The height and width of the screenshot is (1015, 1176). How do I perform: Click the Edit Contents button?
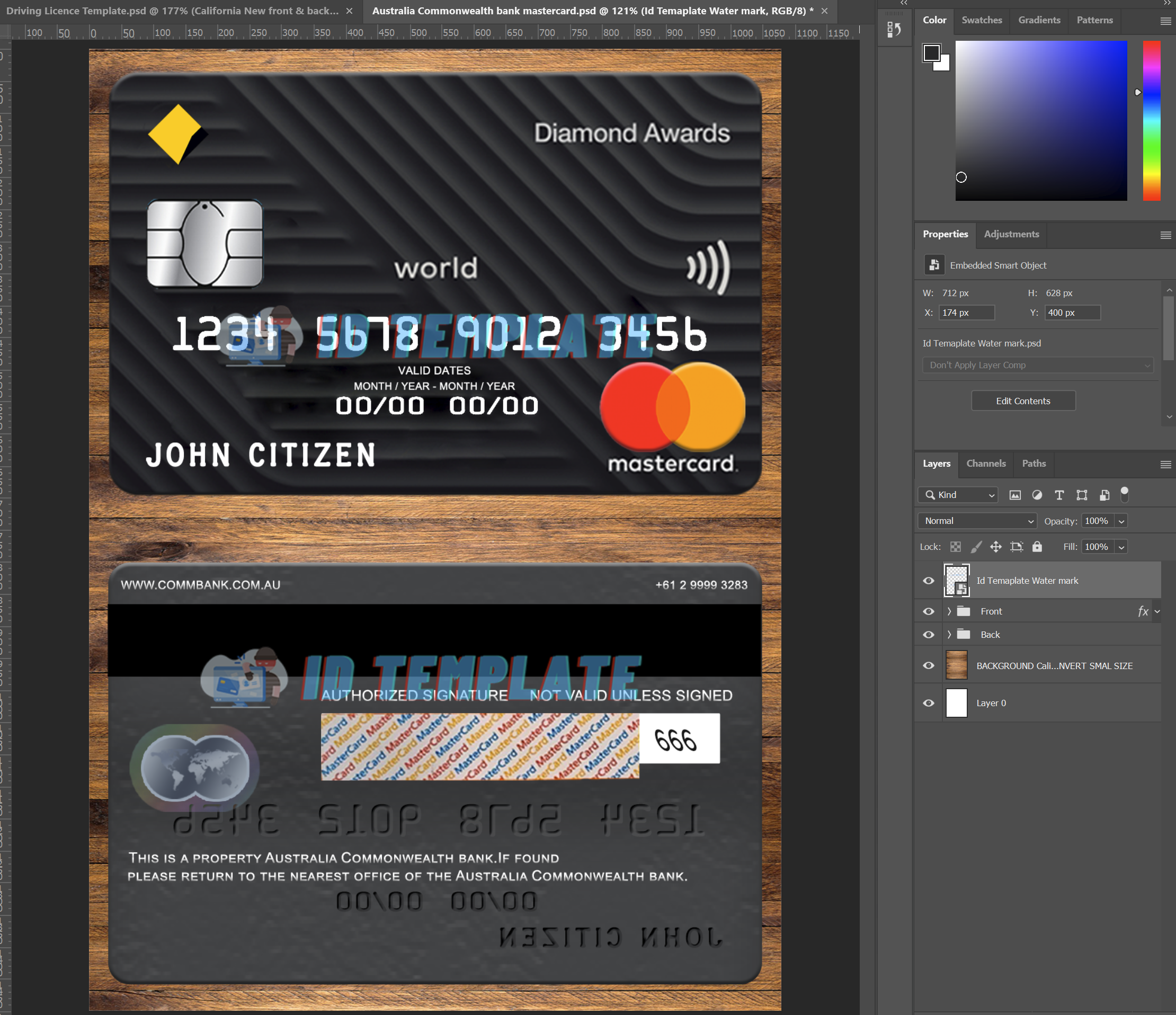(x=1023, y=401)
